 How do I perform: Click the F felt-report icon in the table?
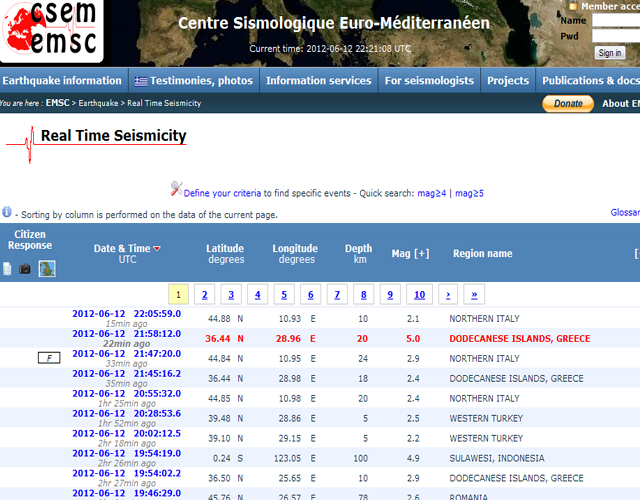(x=46, y=357)
